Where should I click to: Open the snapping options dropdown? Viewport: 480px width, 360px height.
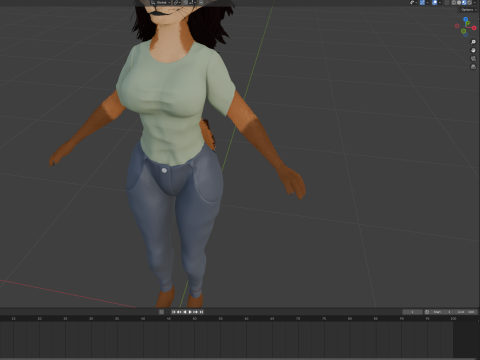pos(192,2)
